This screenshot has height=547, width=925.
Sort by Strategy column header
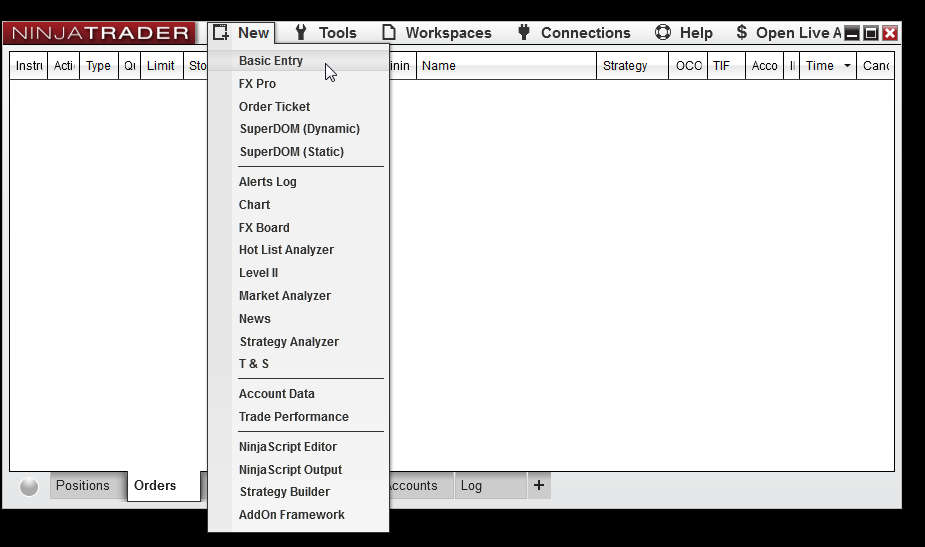(x=632, y=65)
